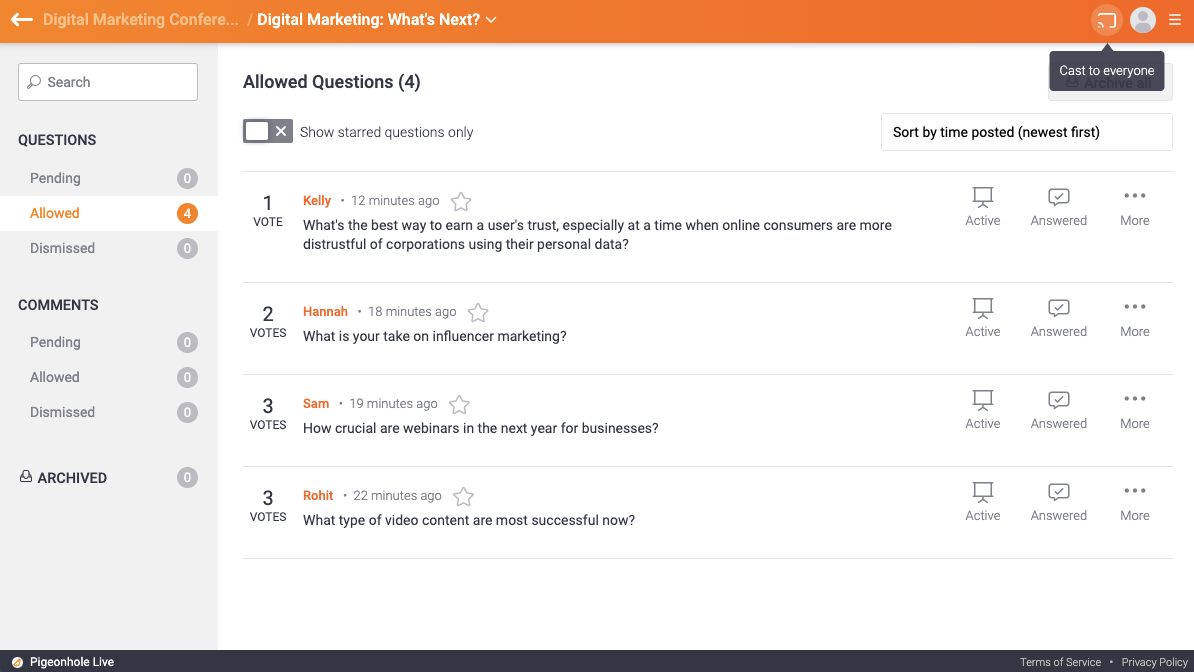Mark Kelly's question as Active
This screenshot has width=1194, height=672.
coord(982,207)
